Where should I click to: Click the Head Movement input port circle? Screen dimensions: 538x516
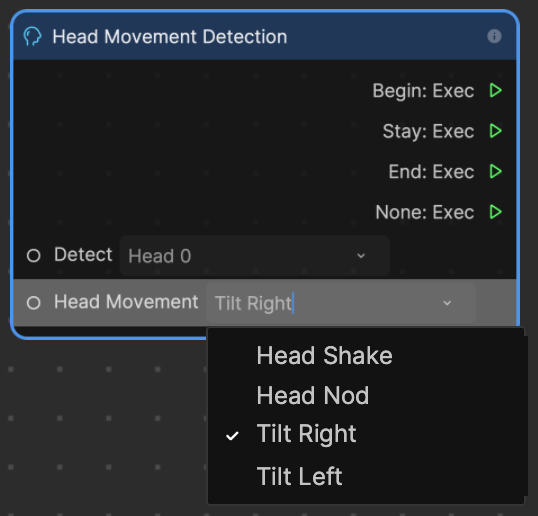[34, 303]
